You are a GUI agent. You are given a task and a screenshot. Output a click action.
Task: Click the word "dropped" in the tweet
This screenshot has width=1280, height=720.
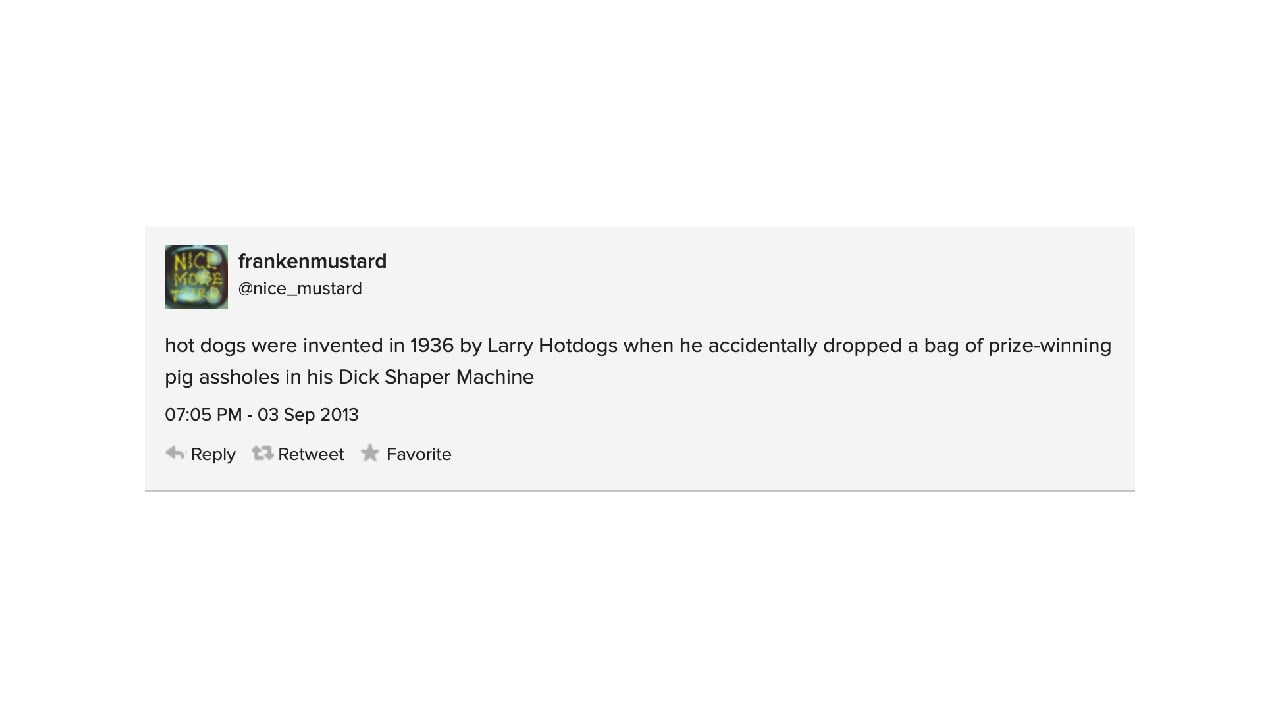coord(863,346)
